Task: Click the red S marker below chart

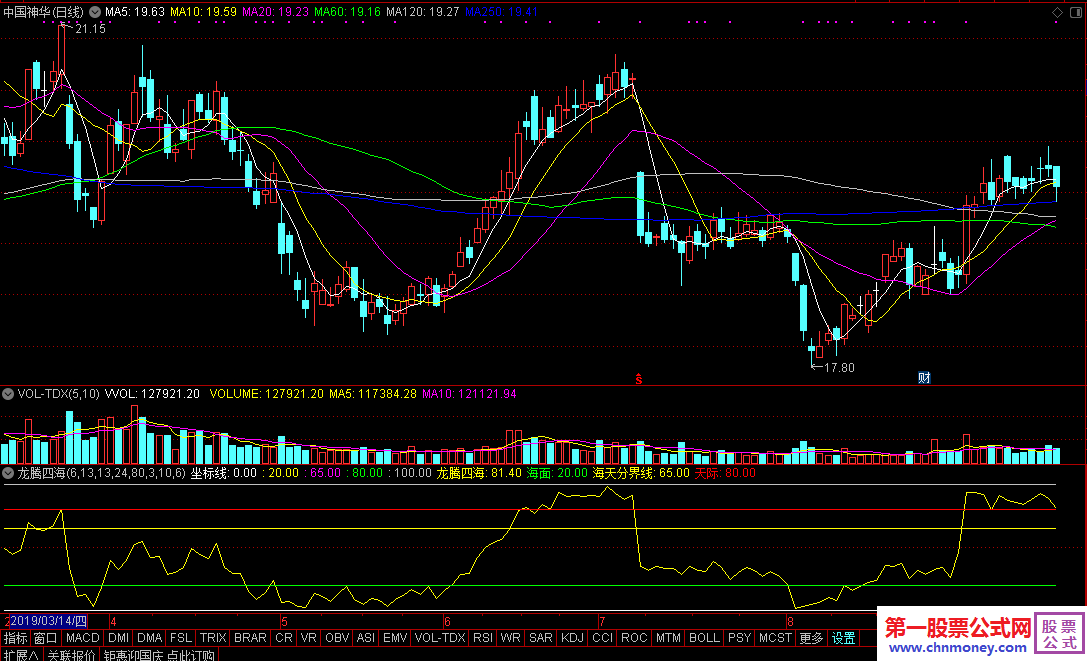Action: (638, 379)
